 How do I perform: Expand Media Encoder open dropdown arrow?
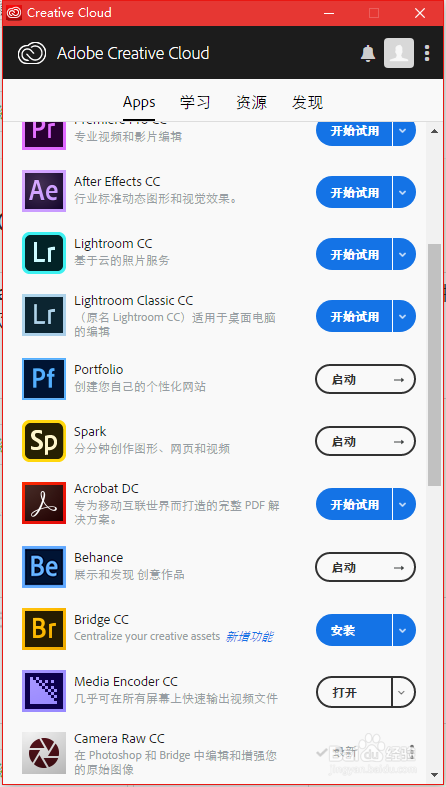click(404, 693)
